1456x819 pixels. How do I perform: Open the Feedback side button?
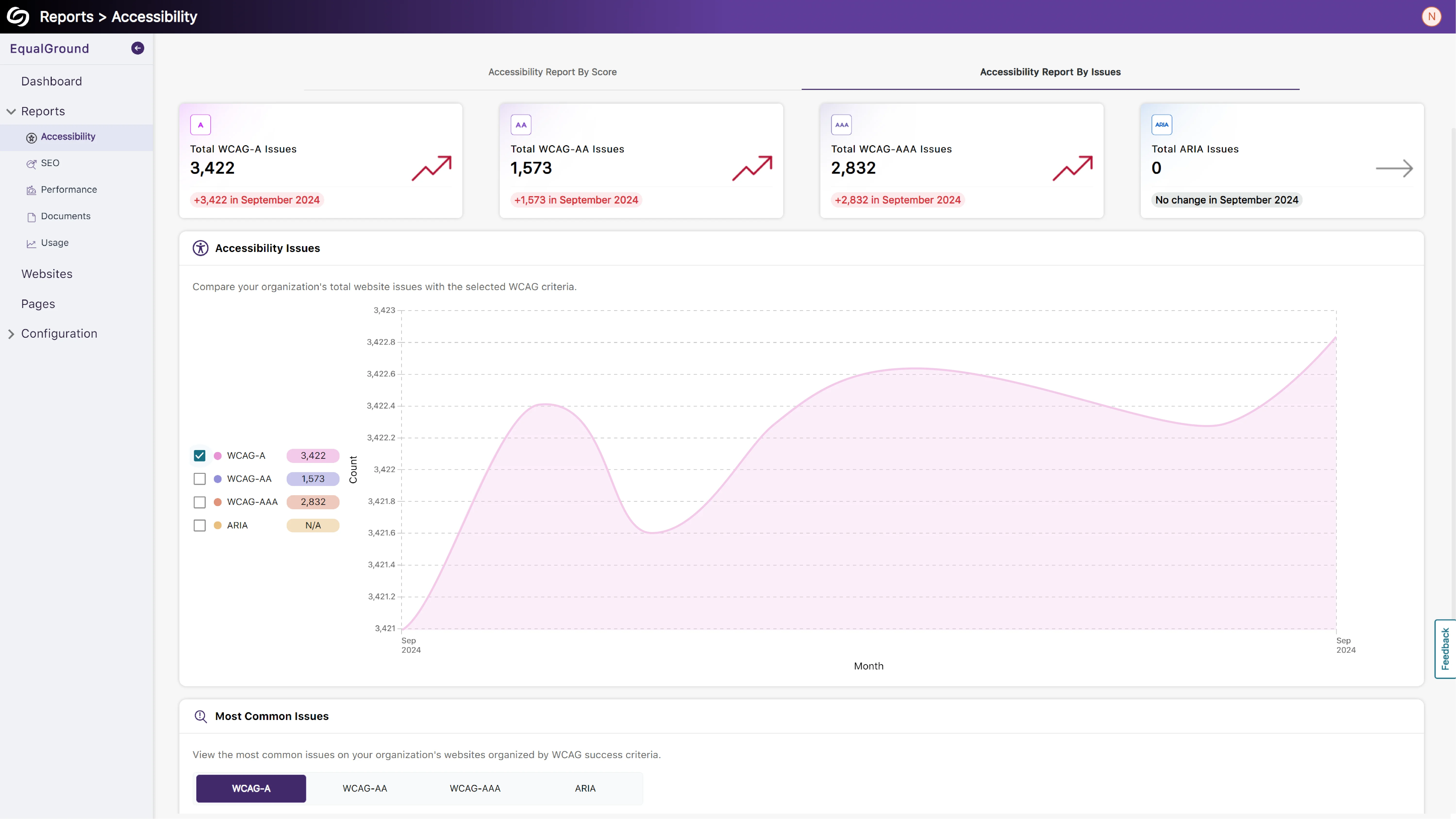point(1445,649)
